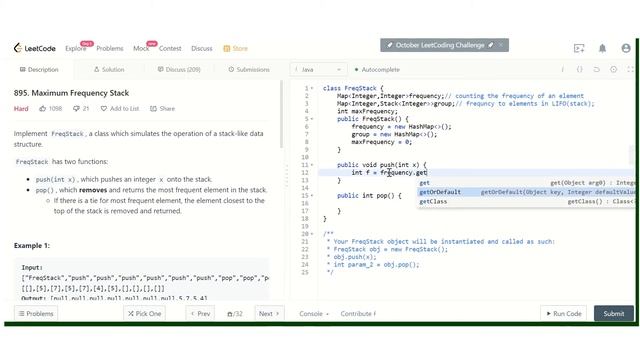Open the Problems nav item
640x360 pixels.
110,48
